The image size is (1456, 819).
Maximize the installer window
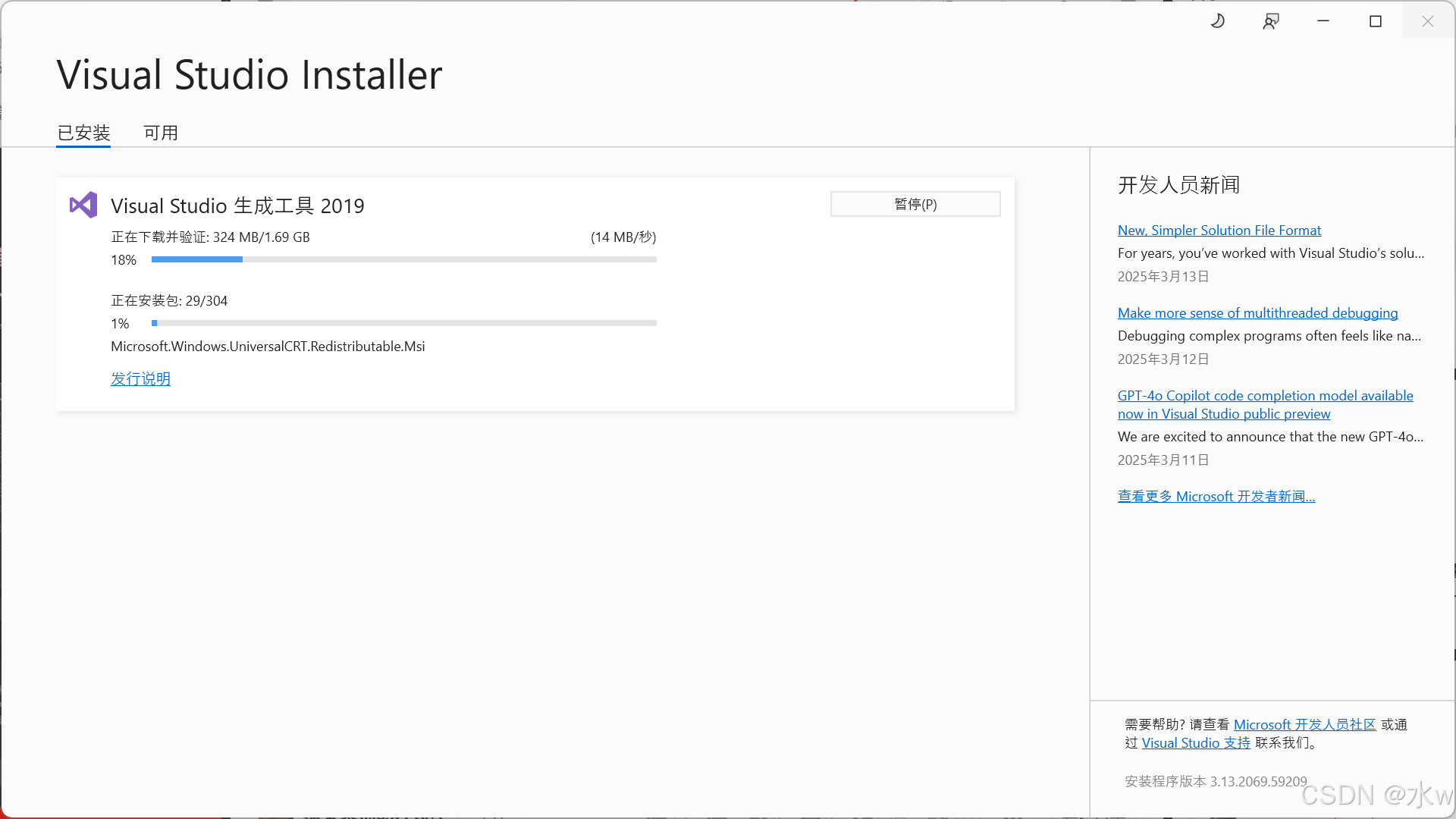pyautogui.click(x=1376, y=21)
